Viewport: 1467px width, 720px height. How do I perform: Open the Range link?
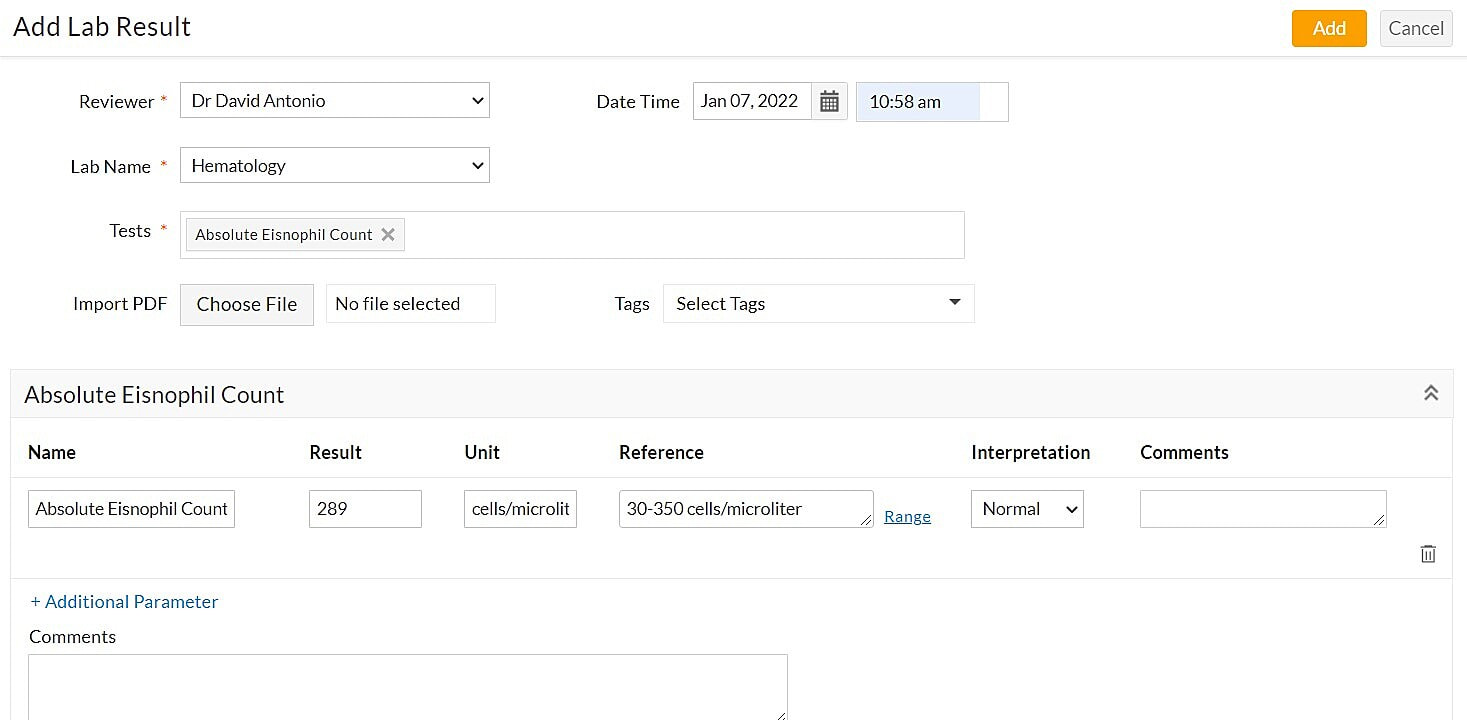pyautogui.click(x=907, y=517)
